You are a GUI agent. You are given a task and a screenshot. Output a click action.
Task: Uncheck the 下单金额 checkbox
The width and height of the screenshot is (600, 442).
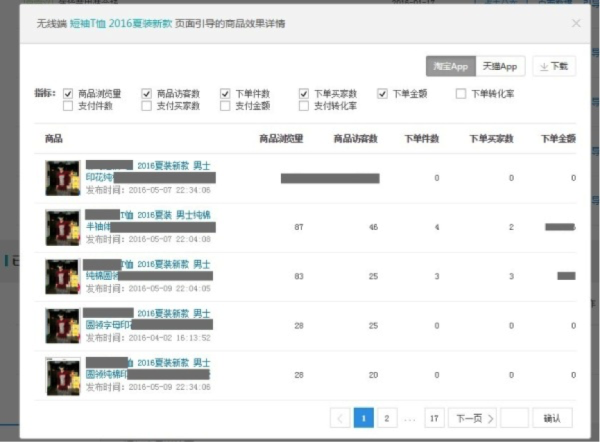pyautogui.click(x=382, y=93)
